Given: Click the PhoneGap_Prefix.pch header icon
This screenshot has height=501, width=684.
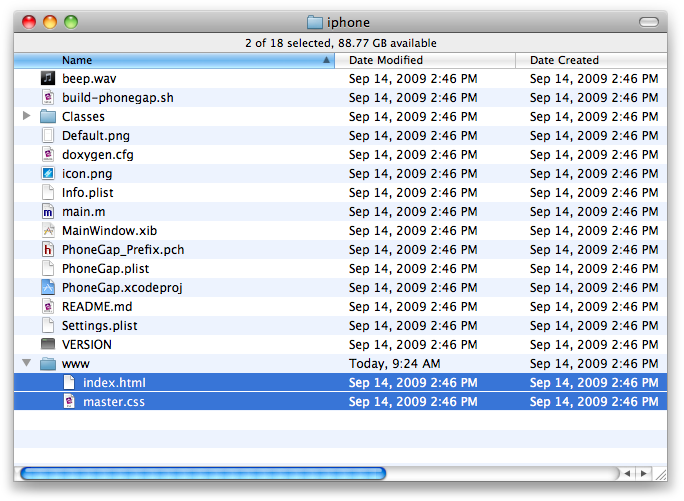Looking at the screenshot, I should (x=47, y=249).
